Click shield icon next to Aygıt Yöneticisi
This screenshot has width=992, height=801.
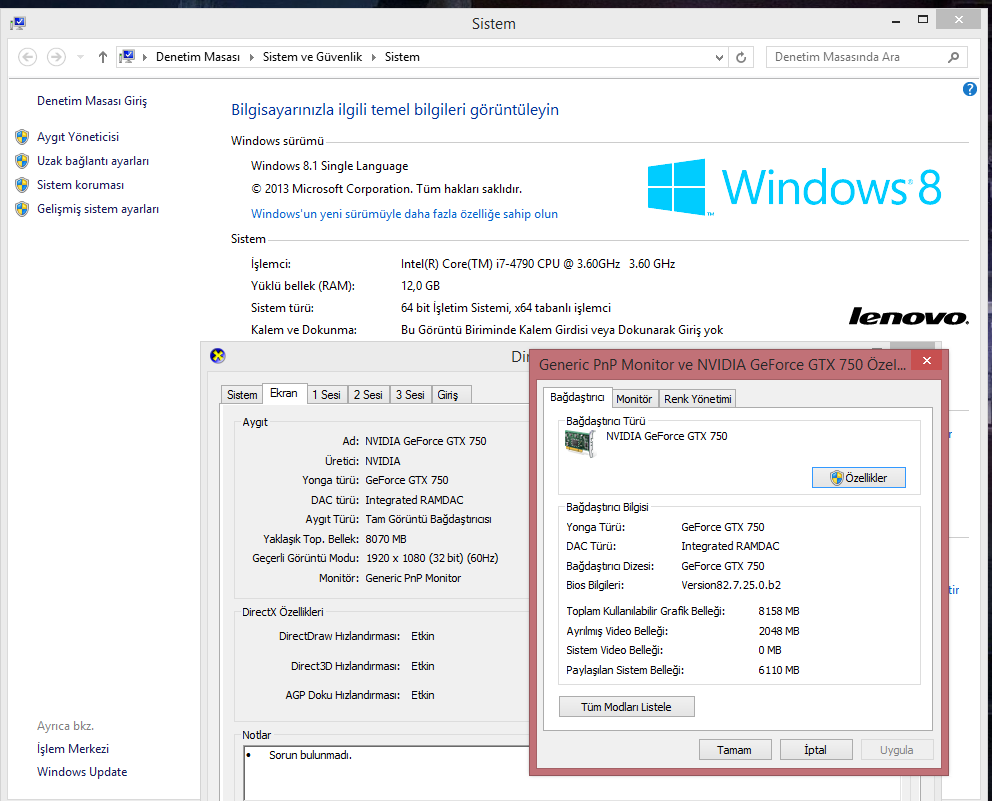(x=22, y=137)
